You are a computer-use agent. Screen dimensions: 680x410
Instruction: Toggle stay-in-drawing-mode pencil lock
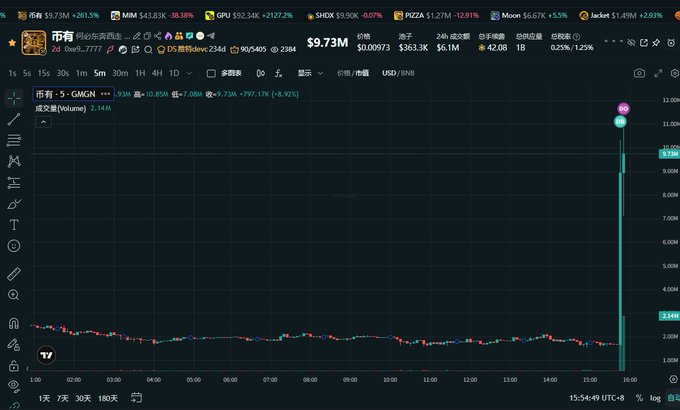(14, 344)
